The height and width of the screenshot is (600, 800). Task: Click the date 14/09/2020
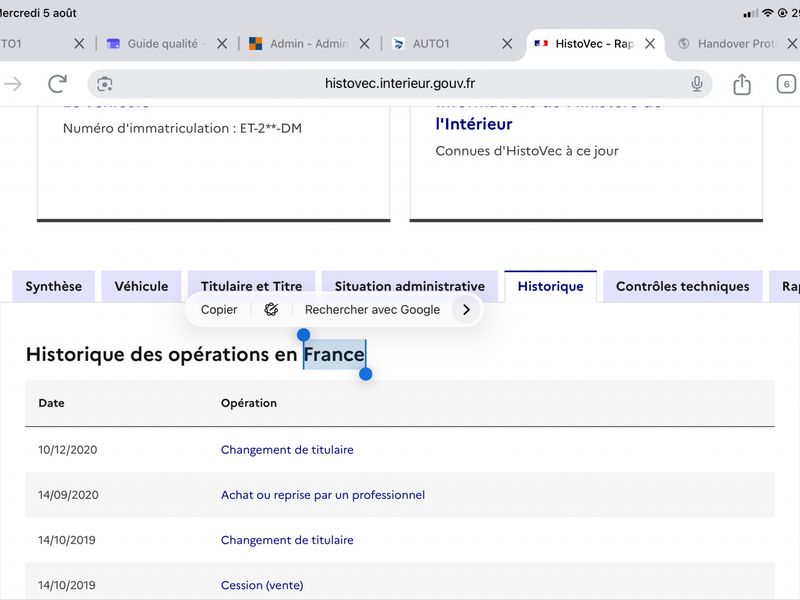click(x=68, y=495)
